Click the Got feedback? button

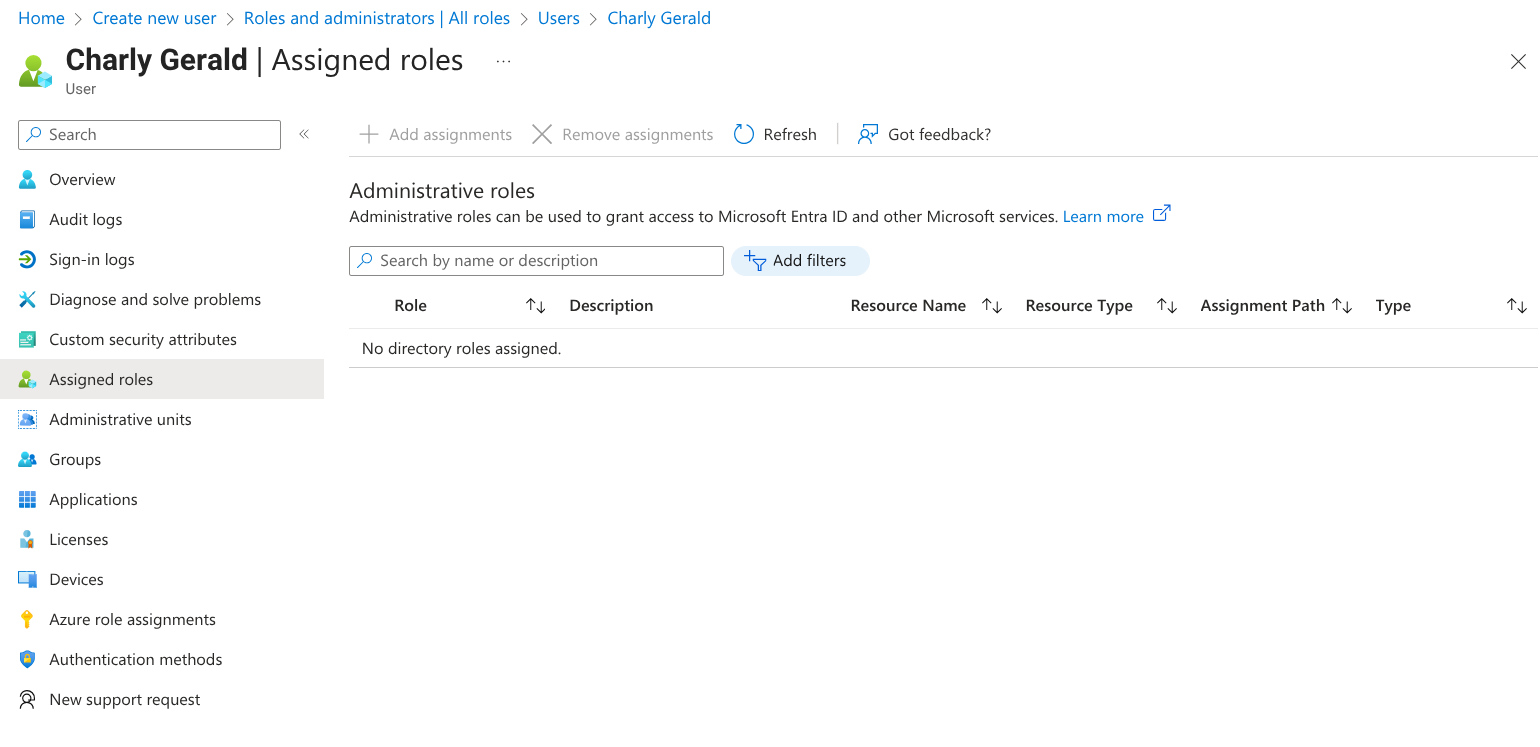tap(923, 133)
